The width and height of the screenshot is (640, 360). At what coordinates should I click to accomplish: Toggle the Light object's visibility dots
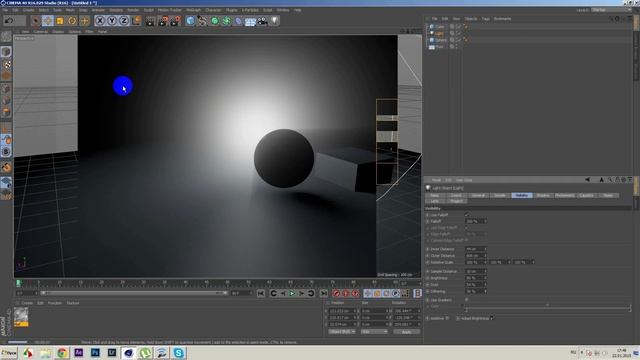[458, 33]
